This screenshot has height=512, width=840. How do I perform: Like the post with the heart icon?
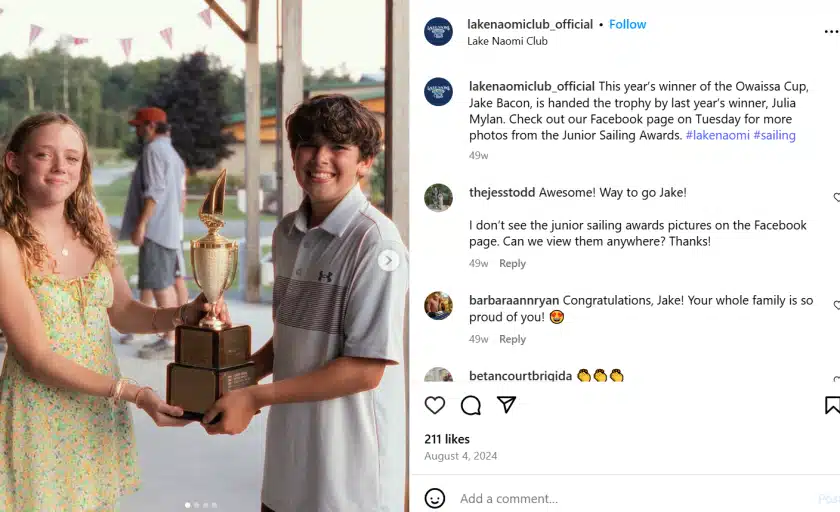click(x=434, y=405)
